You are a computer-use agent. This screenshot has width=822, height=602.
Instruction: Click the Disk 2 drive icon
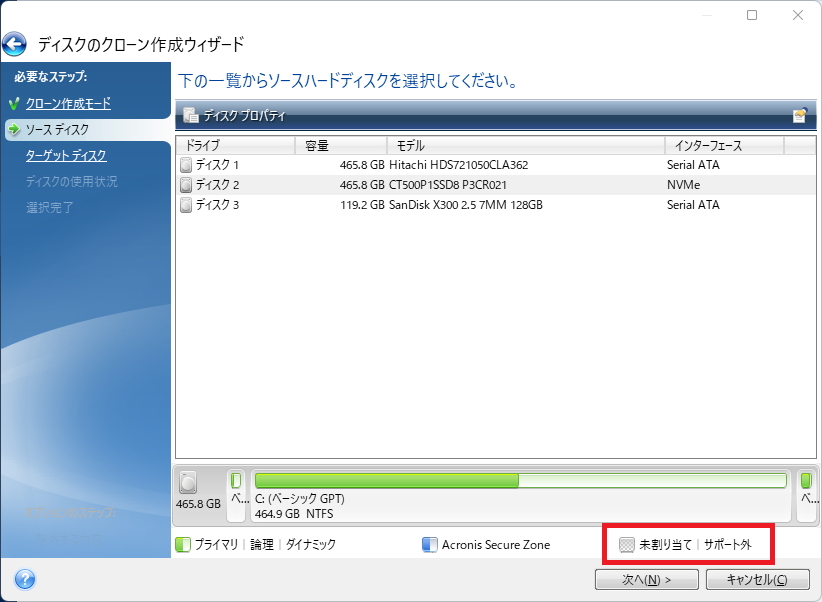coord(186,185)
